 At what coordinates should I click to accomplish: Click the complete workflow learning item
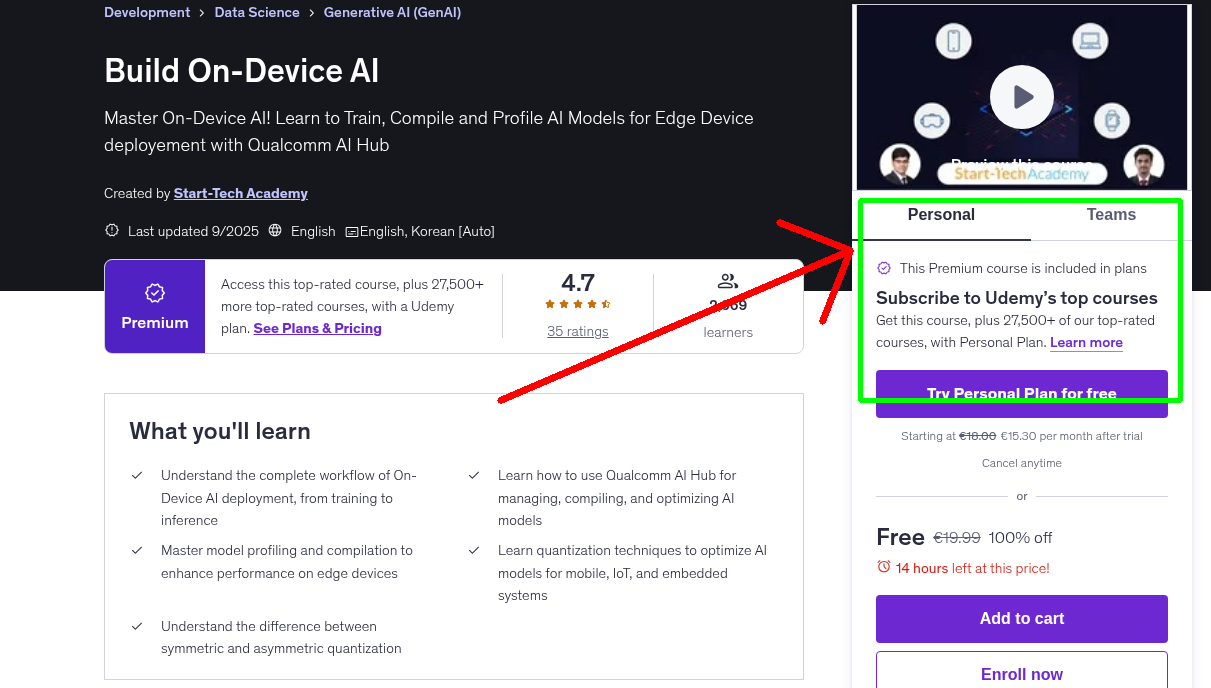click(289, 498)
